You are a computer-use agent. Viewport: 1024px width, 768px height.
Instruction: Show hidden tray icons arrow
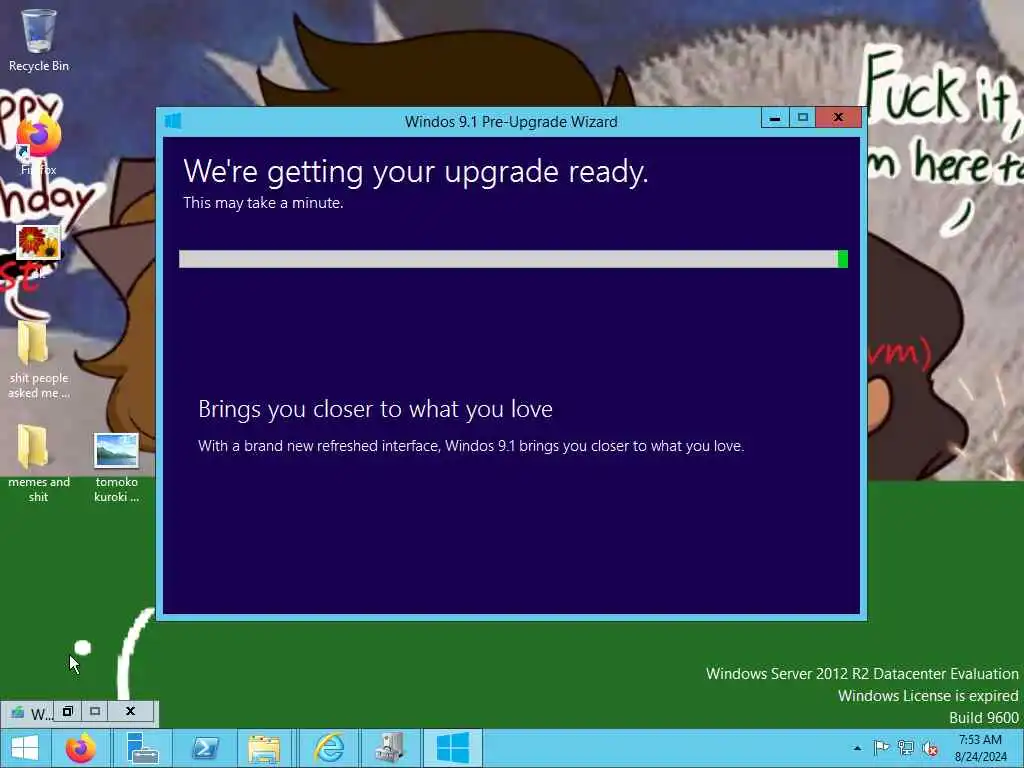coord(857,748)
